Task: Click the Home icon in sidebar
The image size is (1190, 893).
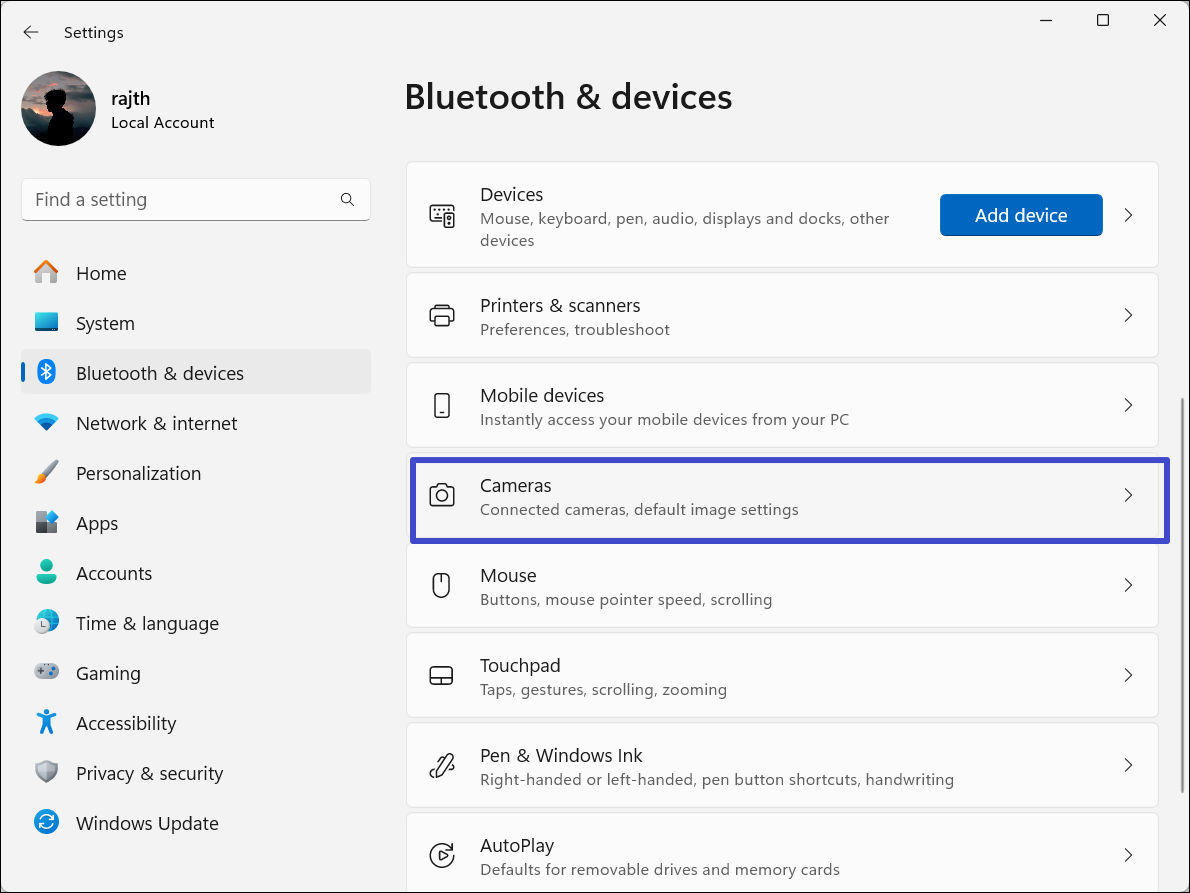Action: click(46, 273)
